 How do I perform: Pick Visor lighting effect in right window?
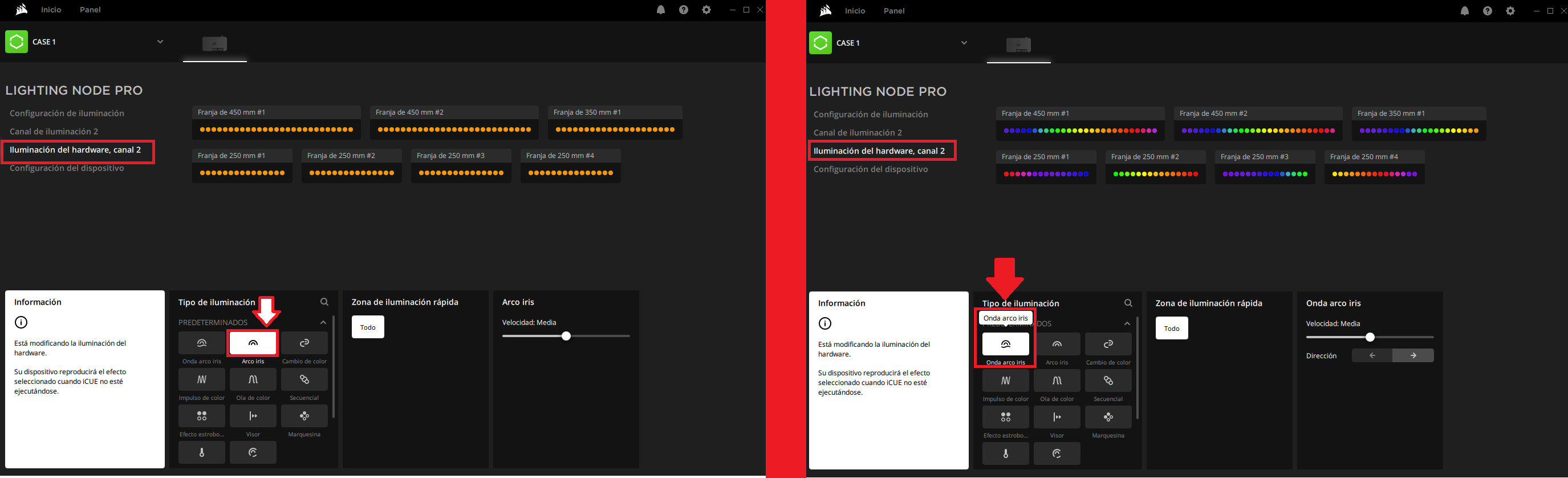coord(1057,418)
